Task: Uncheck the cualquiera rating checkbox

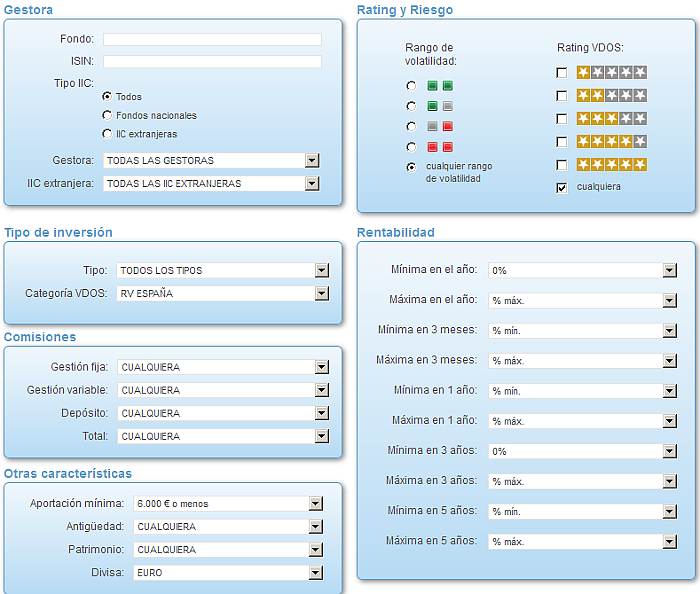Action: [562, 187]
